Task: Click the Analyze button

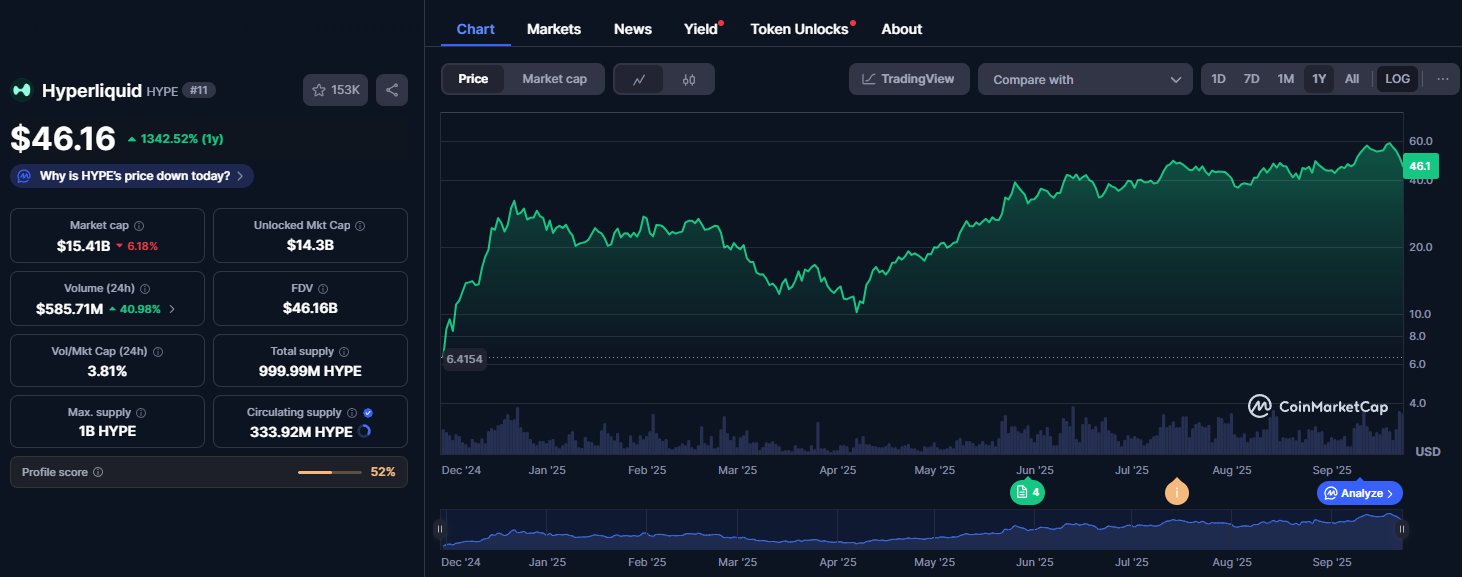Action: click(1360, 493)
